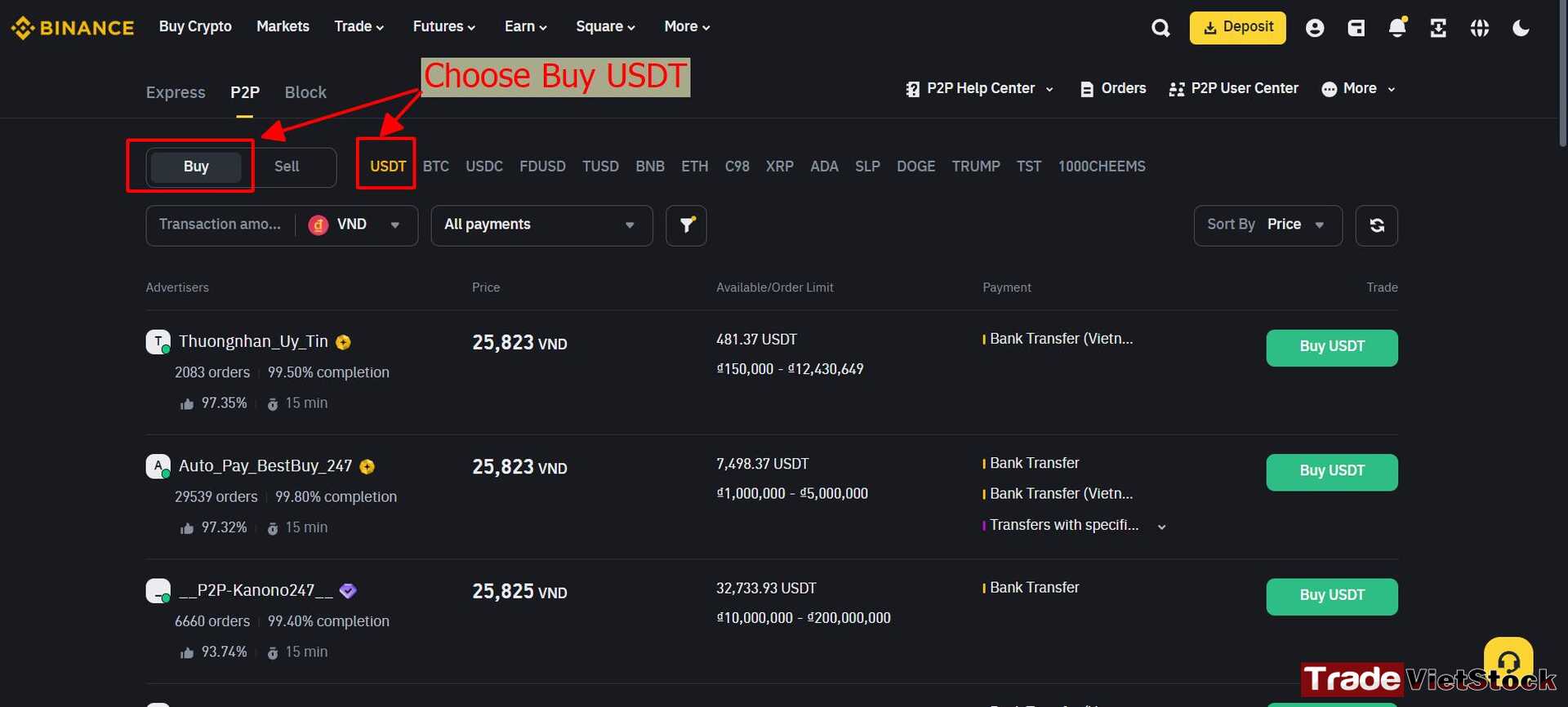Select the USDT coin tab
This screenshot has height=707, width=1568.
pyautogui.click(x=388, y=167)
